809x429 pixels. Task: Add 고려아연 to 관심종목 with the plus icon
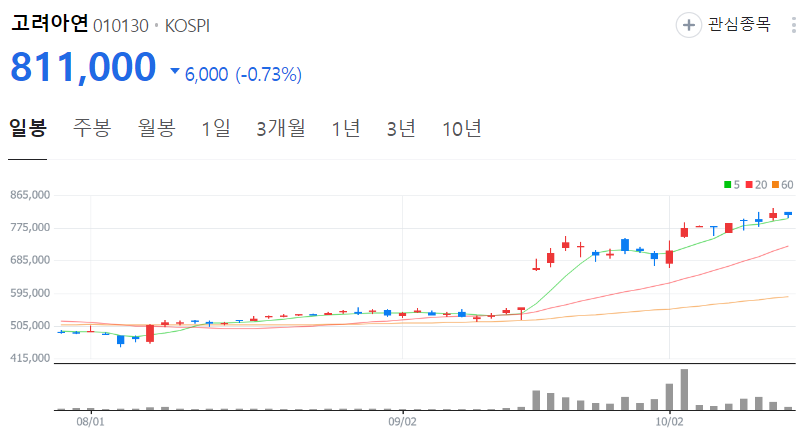pos(688,25)
